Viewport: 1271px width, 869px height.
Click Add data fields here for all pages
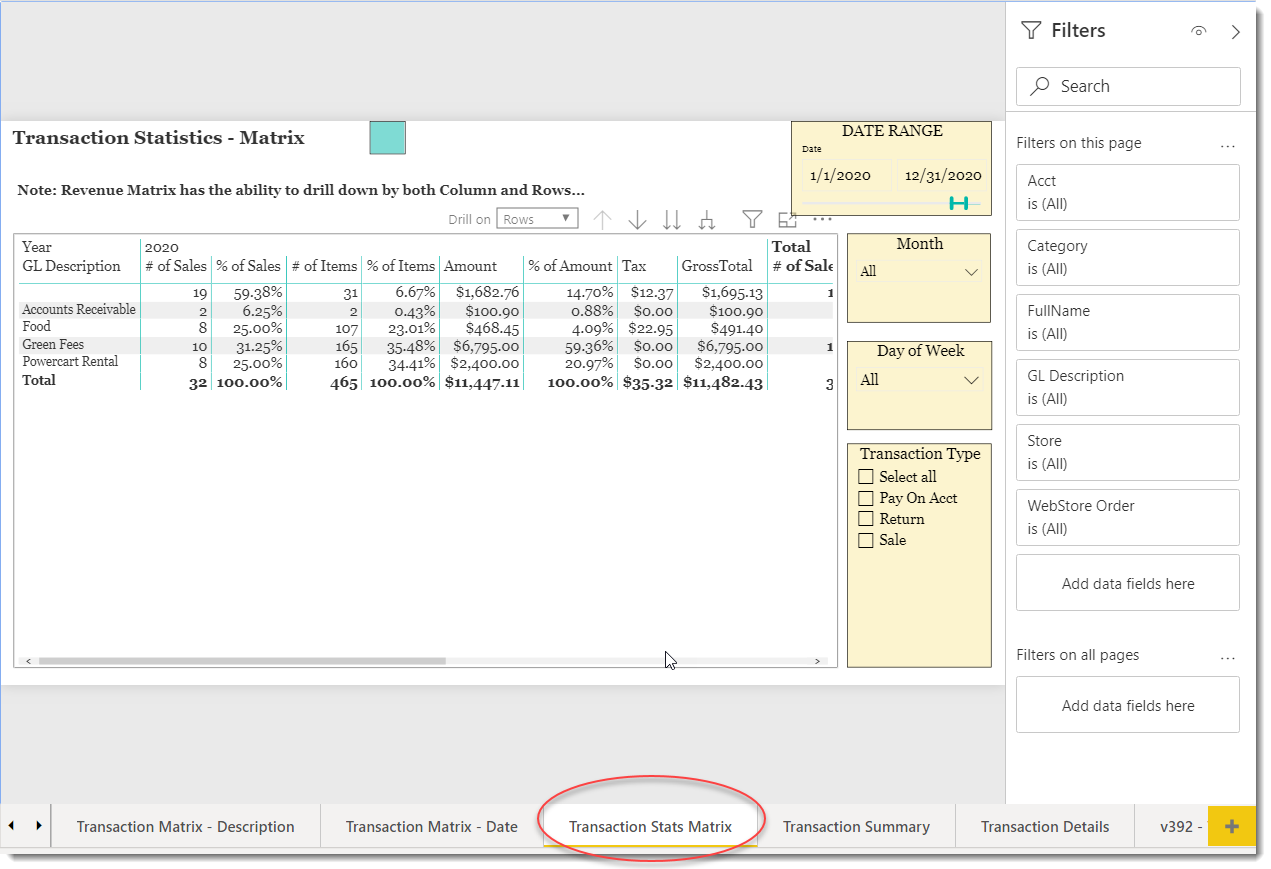1127,704
